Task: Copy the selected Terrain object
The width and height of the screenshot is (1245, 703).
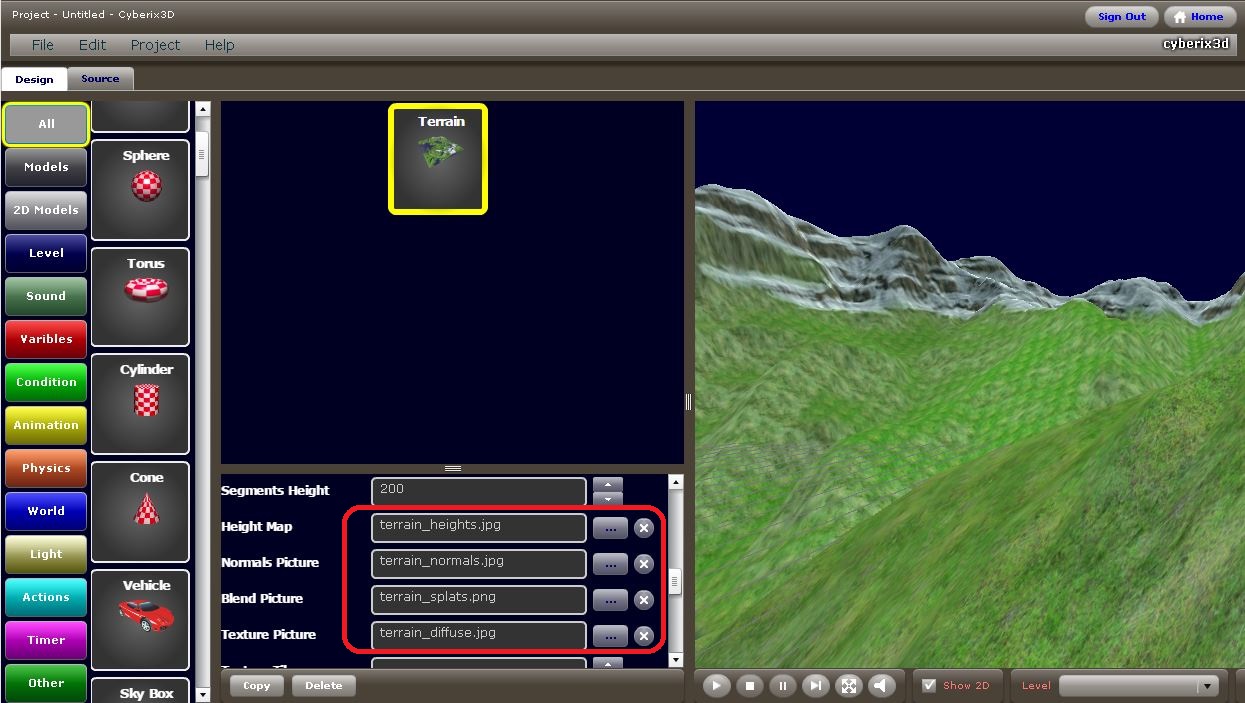Action: 257,685
